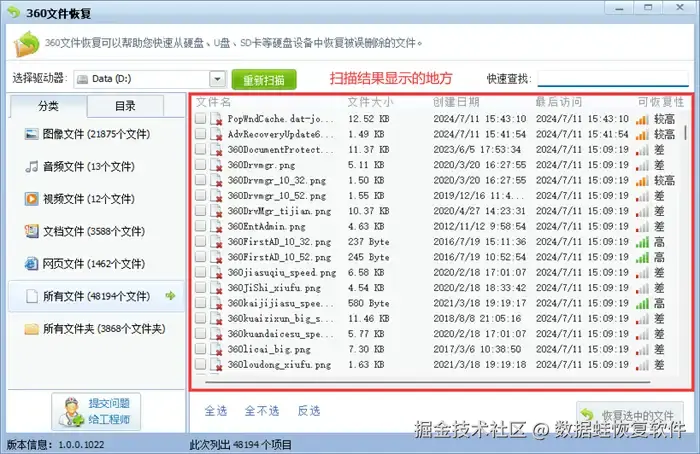This screenshot has height=454, width=700.
Task: Sort by 文件大小 column header
Action: 371,102
